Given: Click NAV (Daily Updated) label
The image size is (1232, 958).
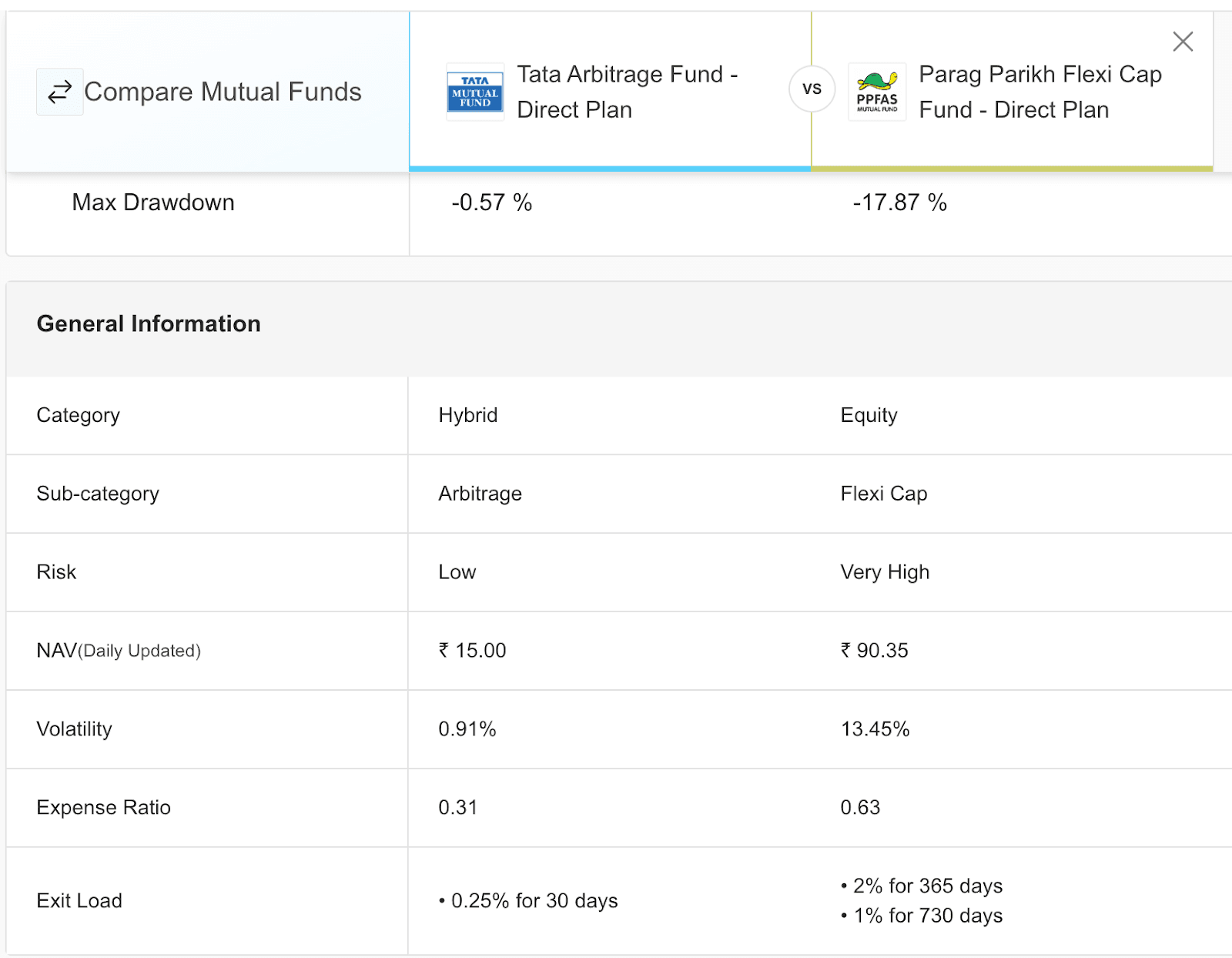Looking at the screenshot, I should pos(119,651).
